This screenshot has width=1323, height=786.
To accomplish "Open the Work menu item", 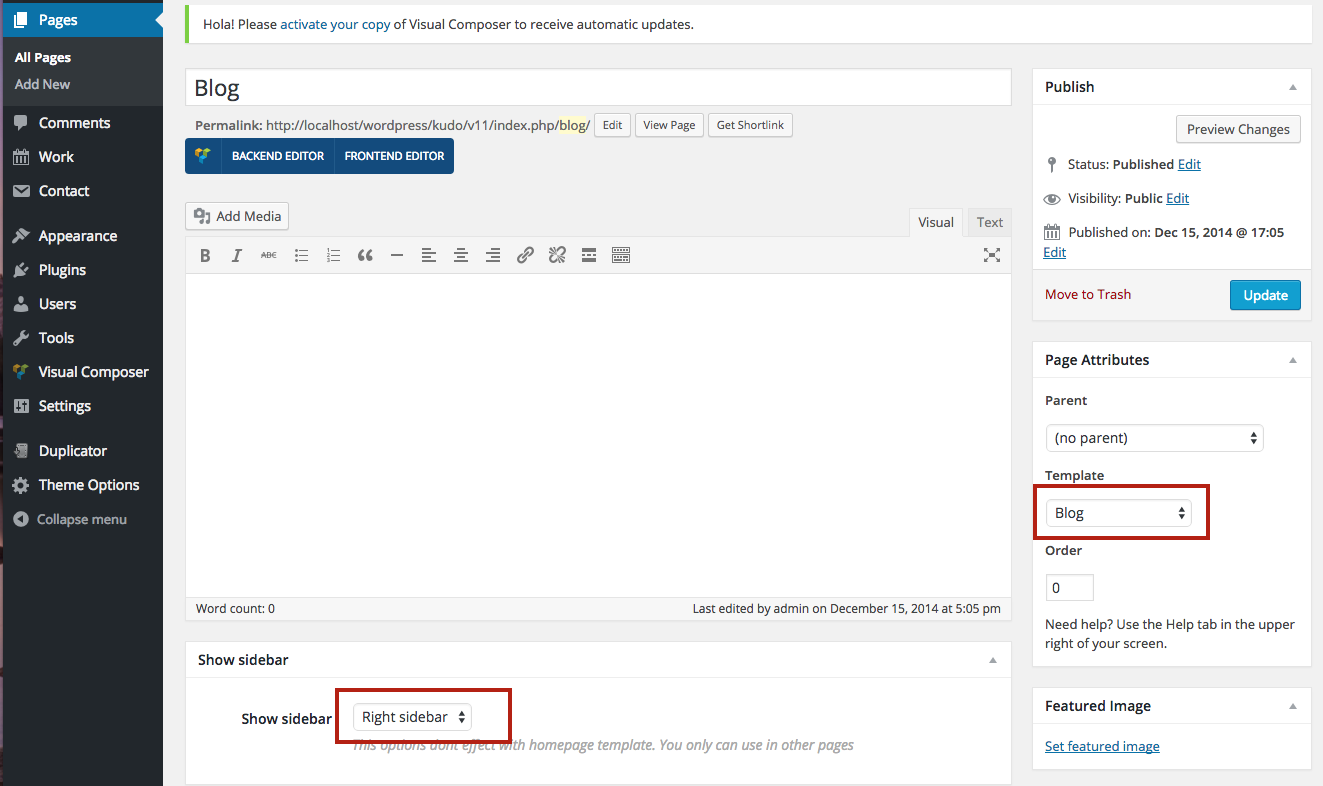I will coord(81,157).
